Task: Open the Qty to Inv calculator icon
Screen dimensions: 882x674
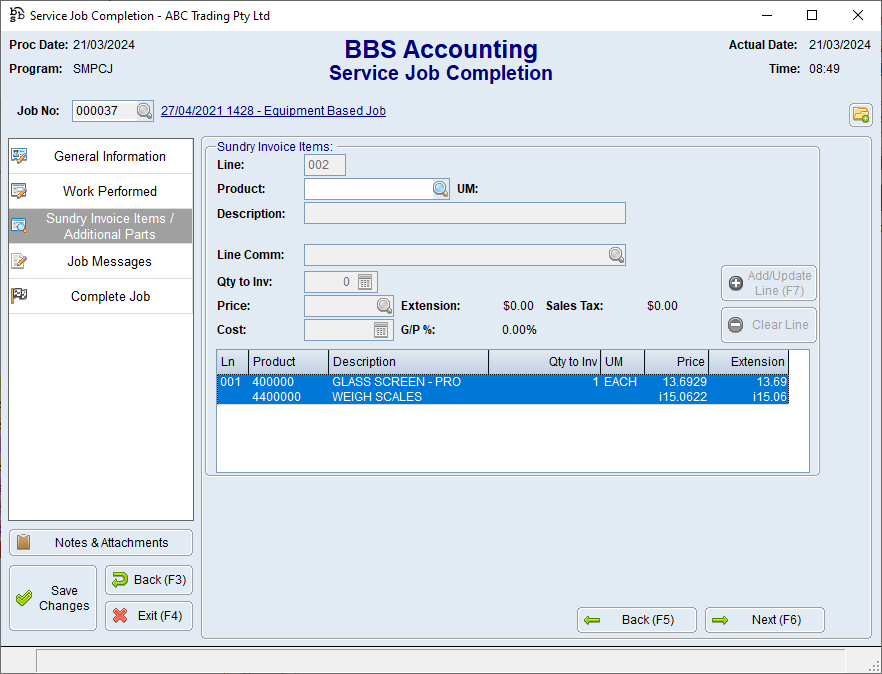Action: pos(366,282)
